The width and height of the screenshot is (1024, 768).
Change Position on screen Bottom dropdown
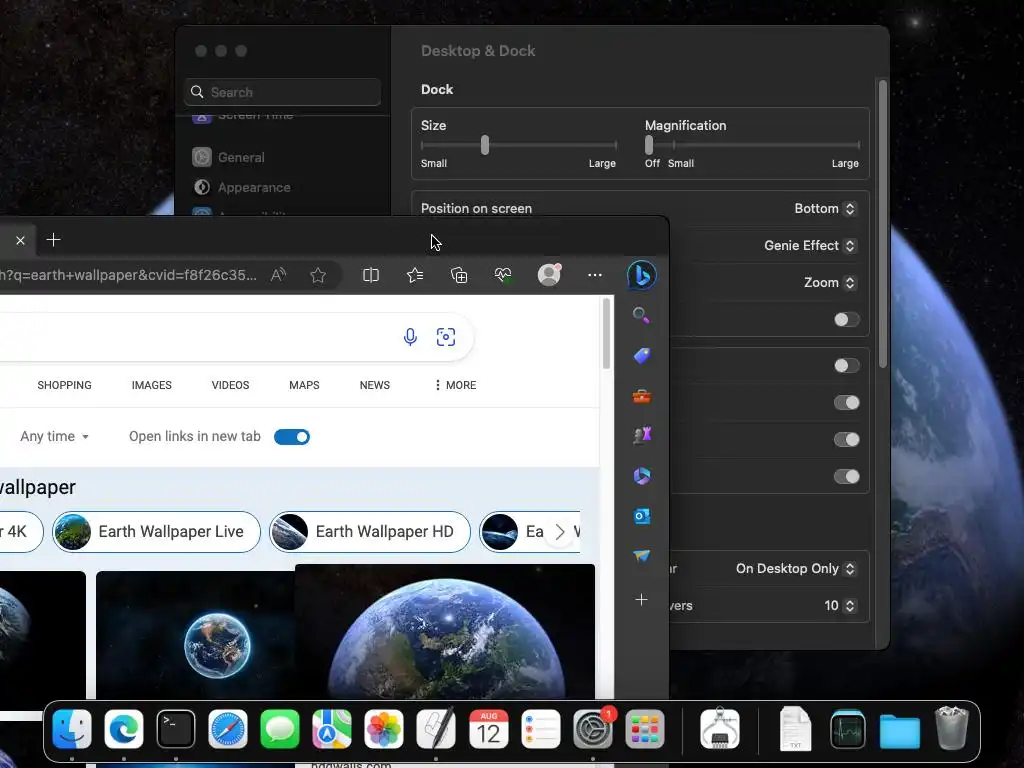click(824, 208)
